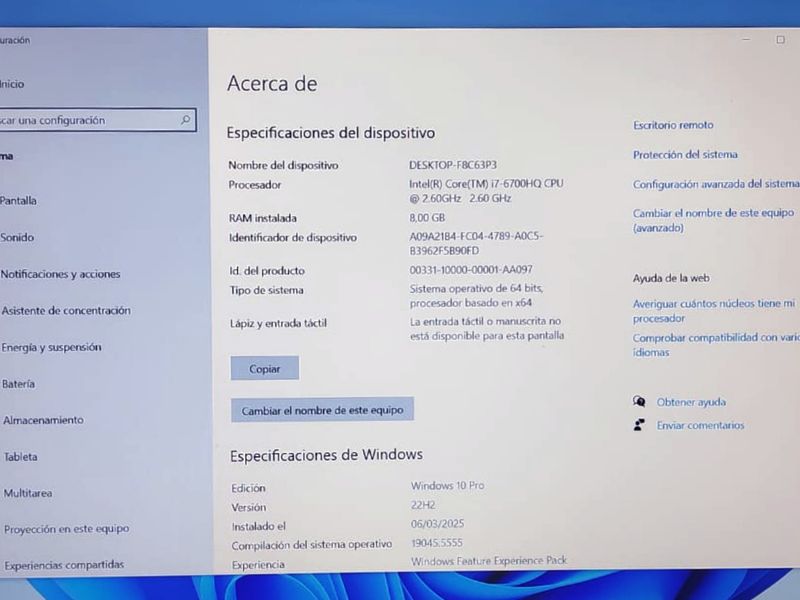Click Windows Feature Experience Pack text
Viewport: 800px width, 600px height.
pos(489,561)
